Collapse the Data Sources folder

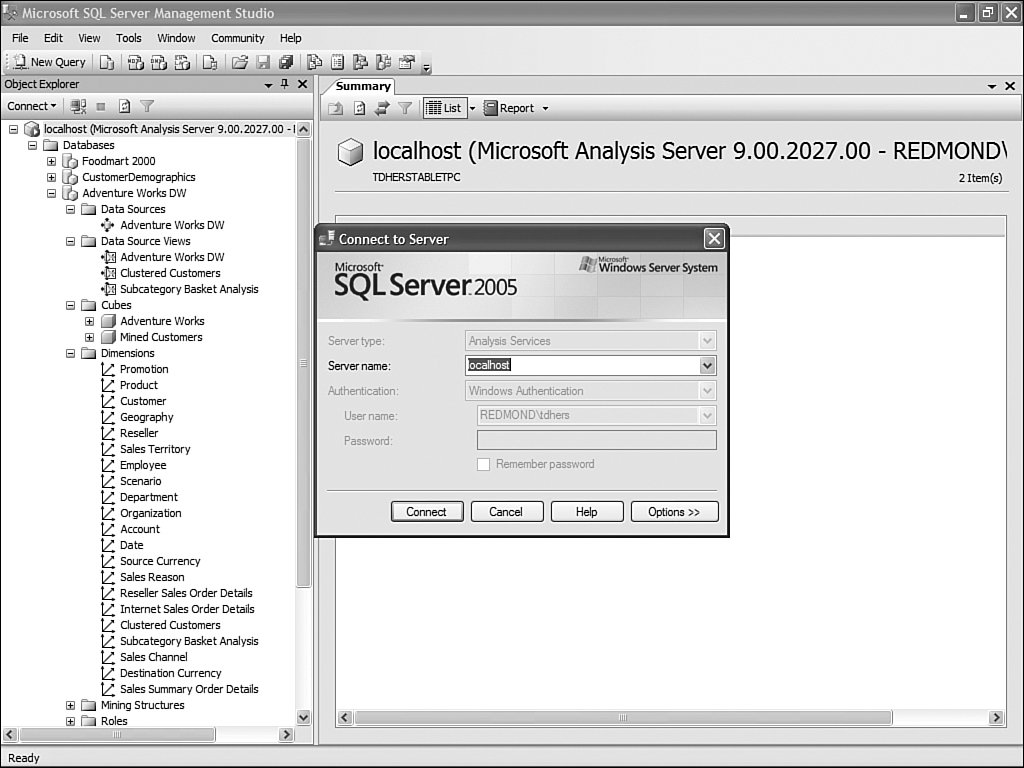pyautogui.click(x=71, y=210)
